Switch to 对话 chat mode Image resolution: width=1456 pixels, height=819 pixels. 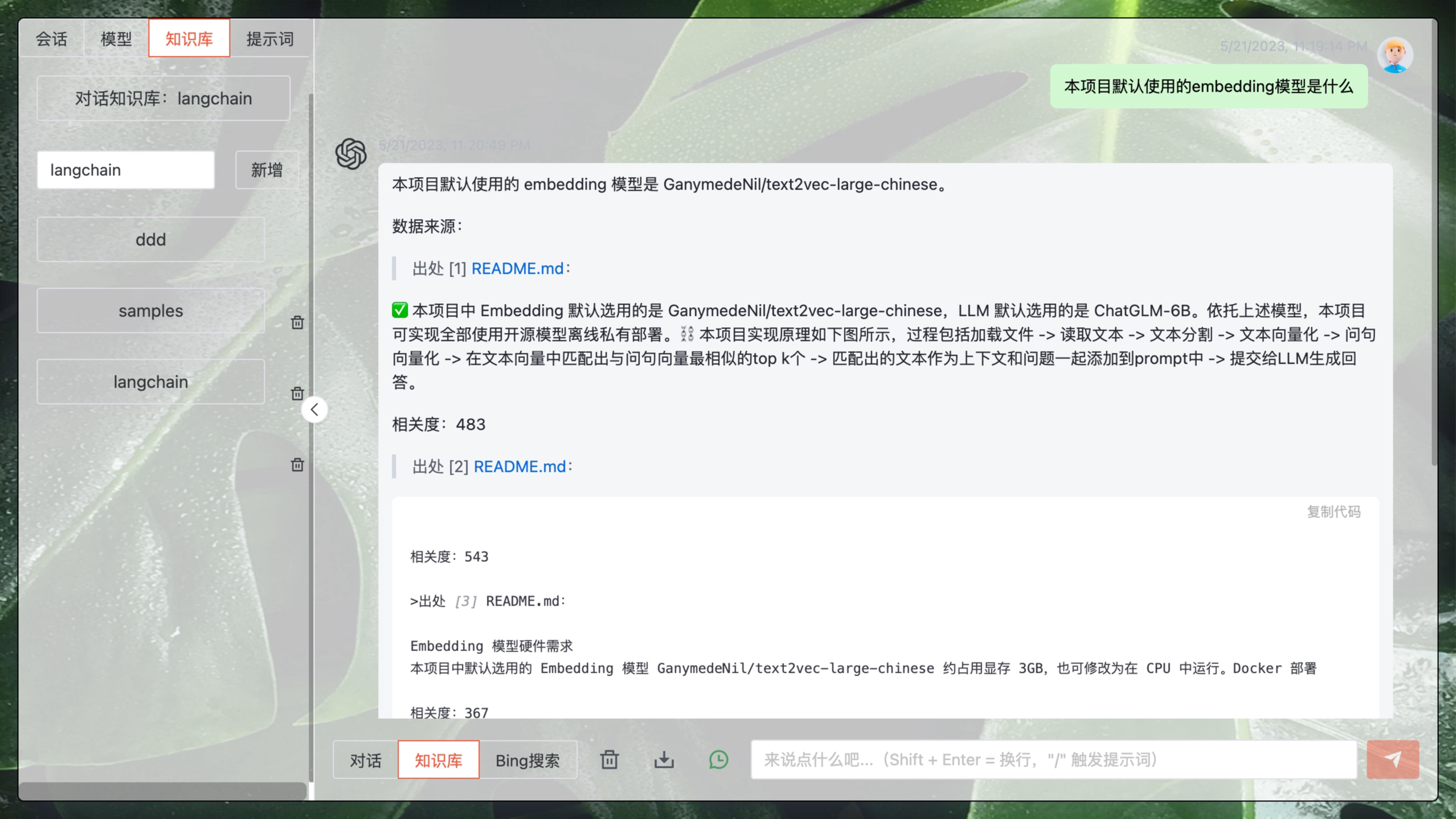[366, 760]
